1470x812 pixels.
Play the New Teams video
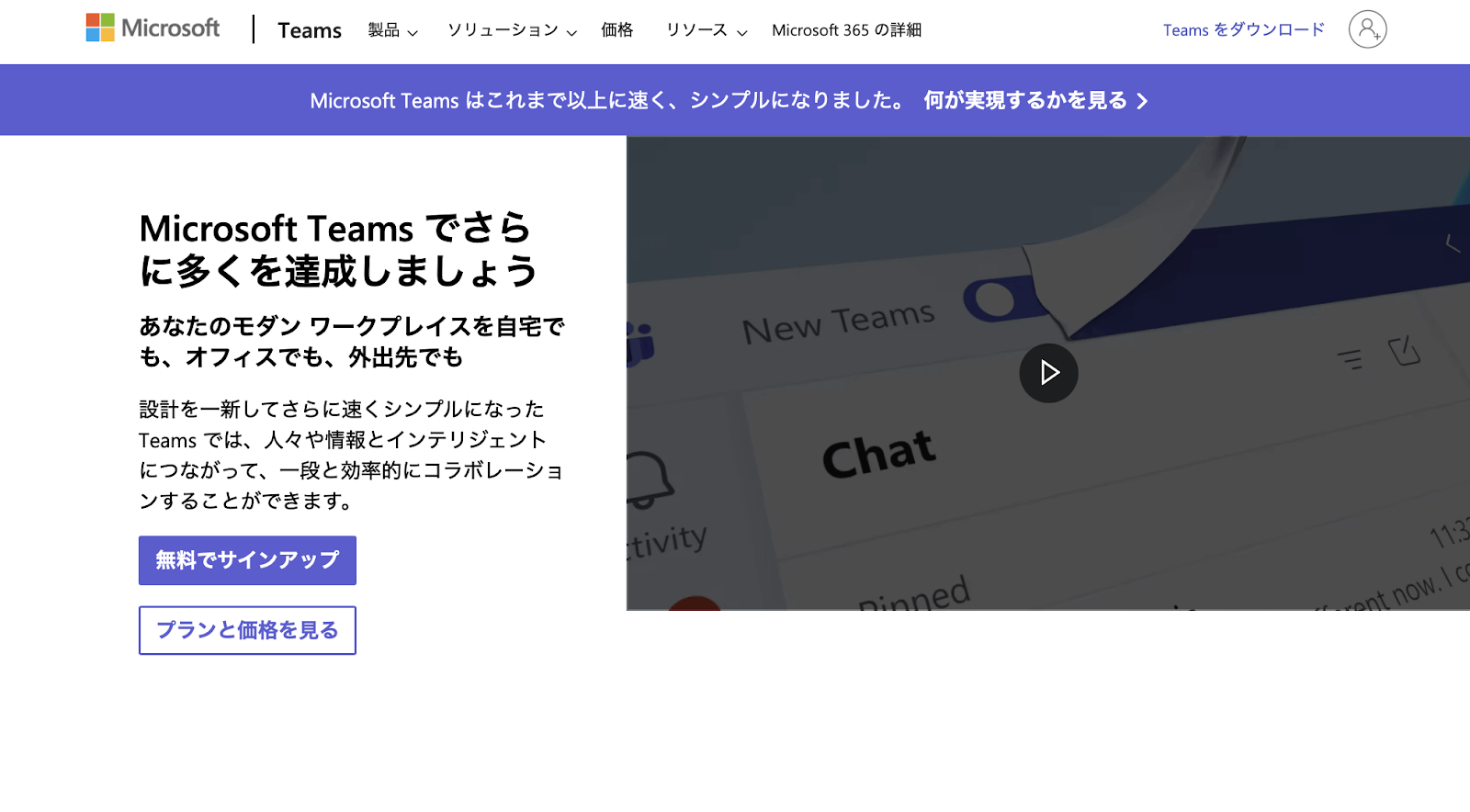(x=1048, y=373)
